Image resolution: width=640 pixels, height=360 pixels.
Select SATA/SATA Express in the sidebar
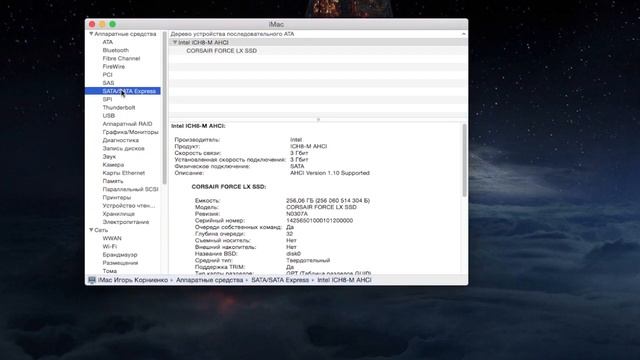coord(123,91)
